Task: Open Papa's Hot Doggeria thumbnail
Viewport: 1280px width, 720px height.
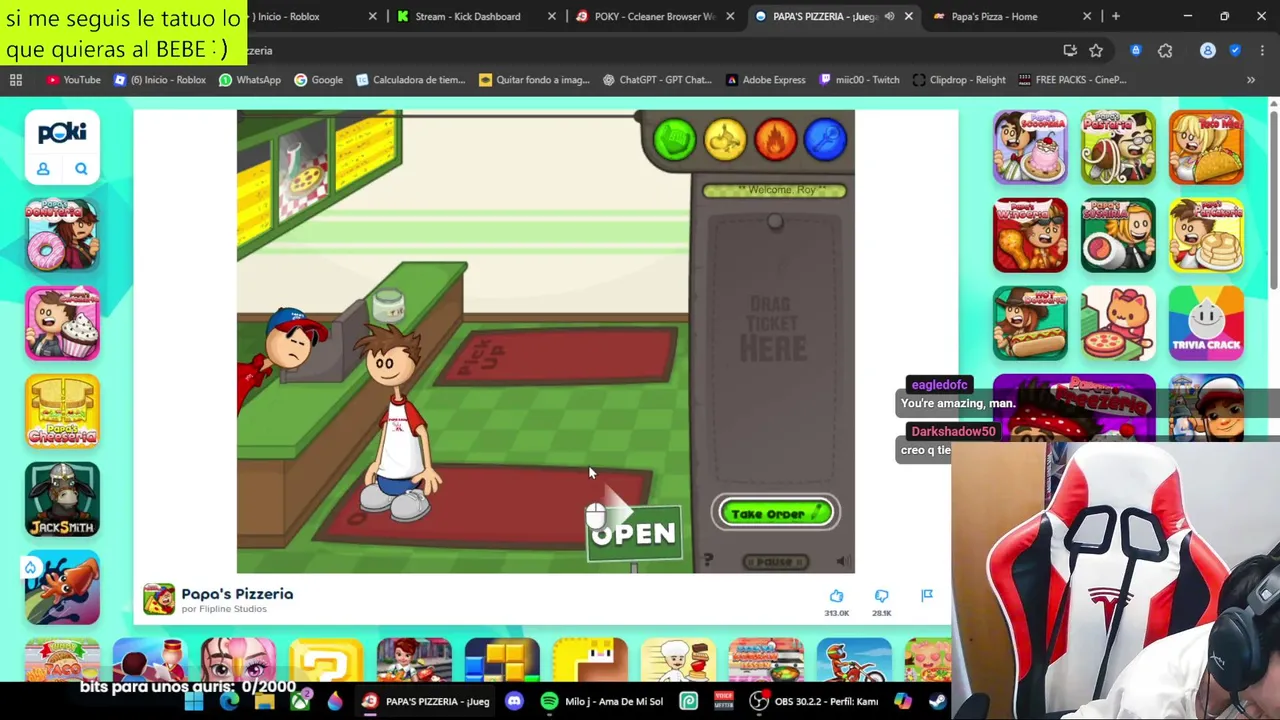Action: (1030, 323)
